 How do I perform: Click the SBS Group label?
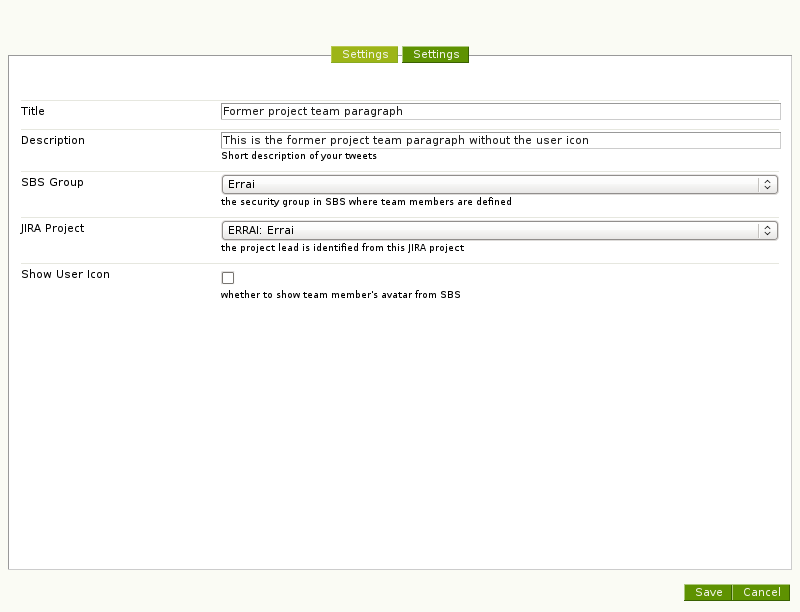[52, 182]
